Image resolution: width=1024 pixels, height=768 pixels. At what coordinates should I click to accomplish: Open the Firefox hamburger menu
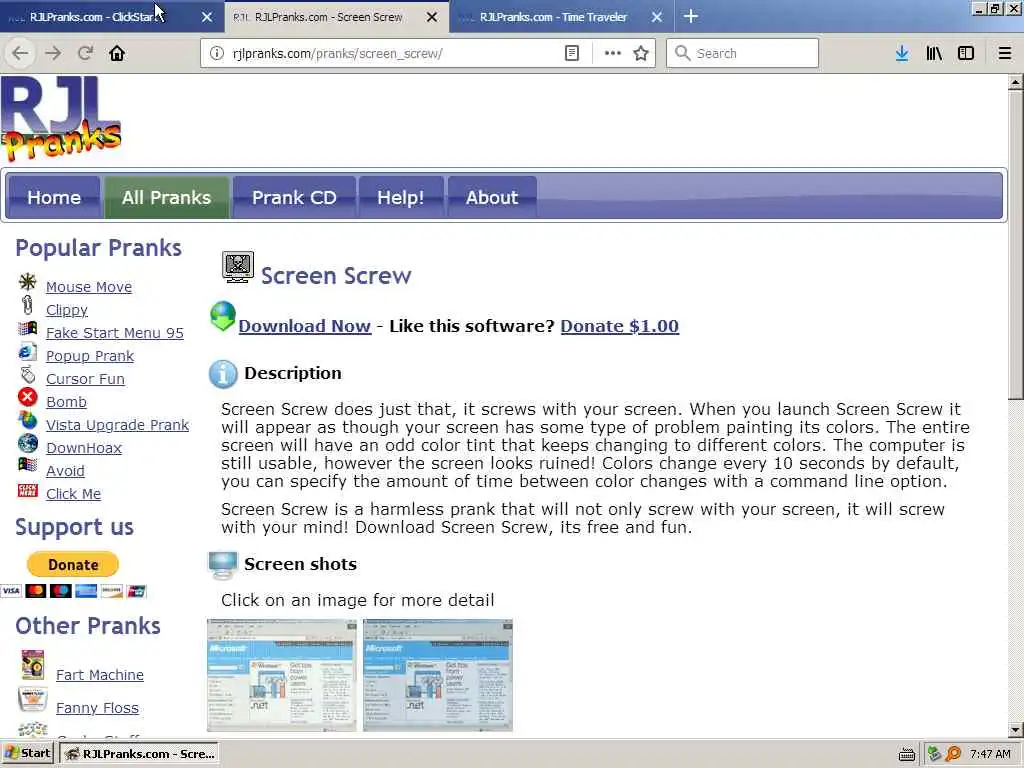1005,53
